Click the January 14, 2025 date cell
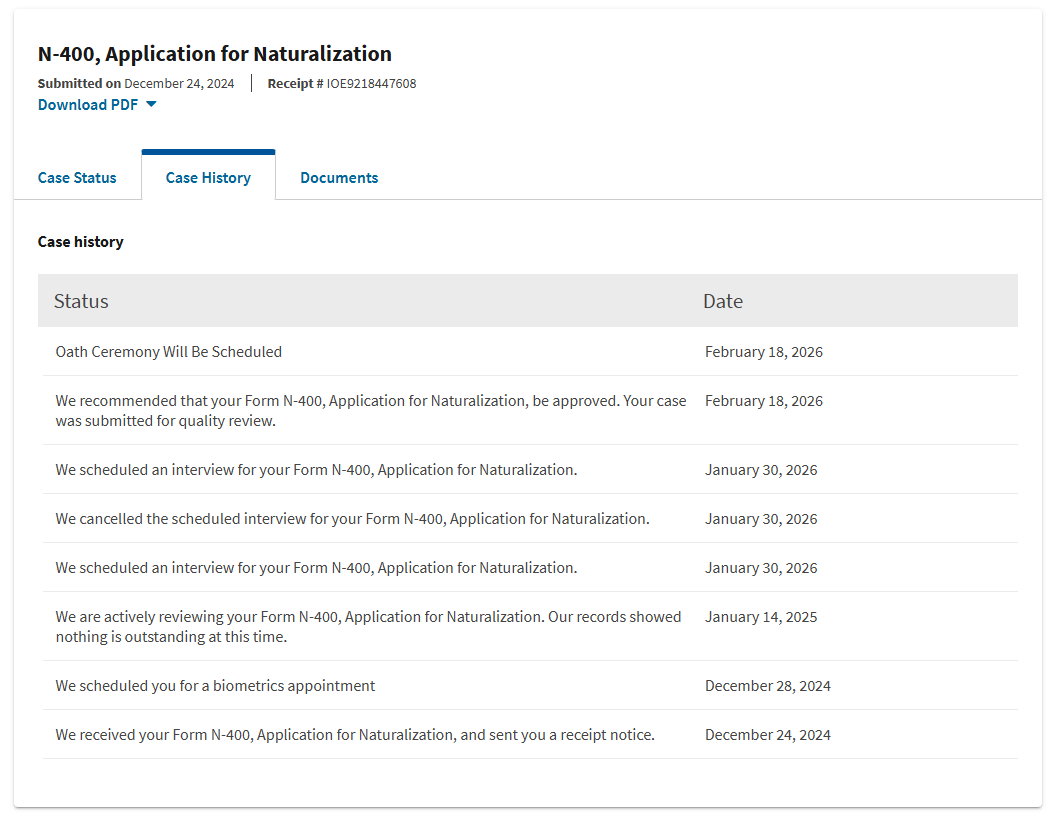 760,617
